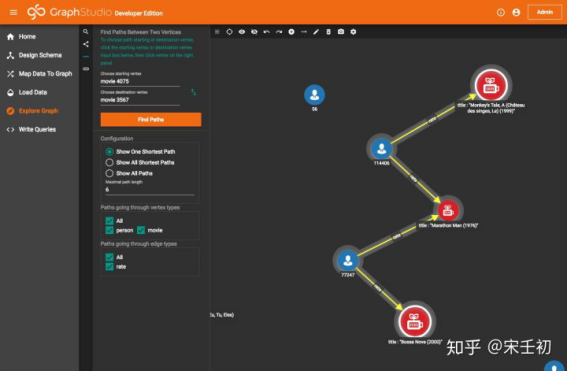Click rate edge from 114406 to Marathon Man

(414, 178)
